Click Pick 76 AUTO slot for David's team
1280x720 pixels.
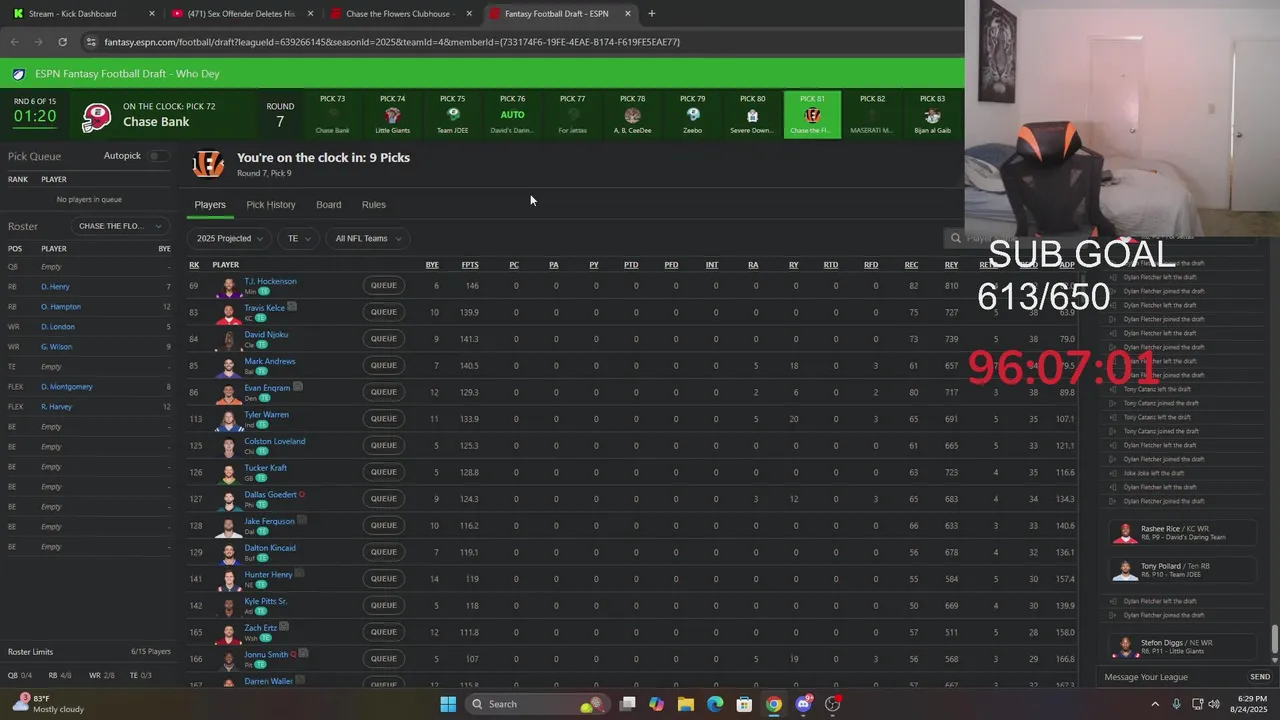(x=512, y=114)
